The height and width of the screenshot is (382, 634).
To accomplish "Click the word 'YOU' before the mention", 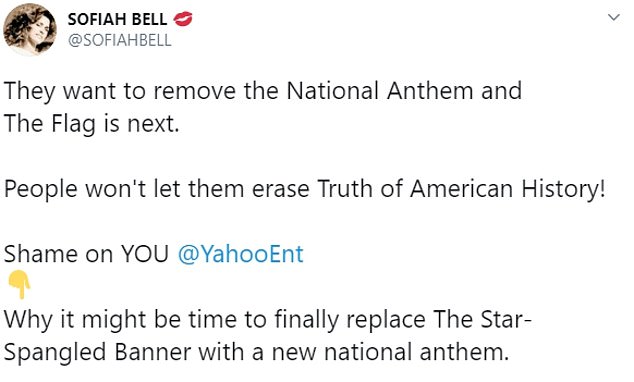I will click(x=145, y=254).
